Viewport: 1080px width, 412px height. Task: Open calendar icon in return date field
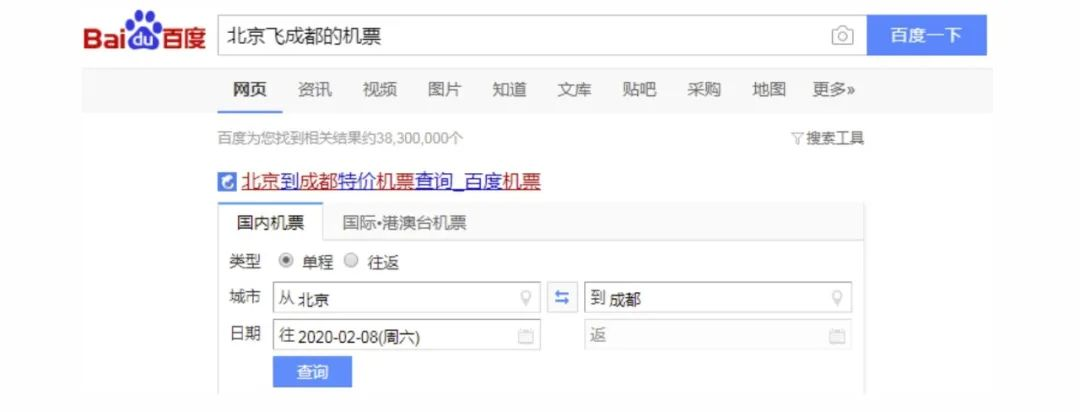pos(837,336)
